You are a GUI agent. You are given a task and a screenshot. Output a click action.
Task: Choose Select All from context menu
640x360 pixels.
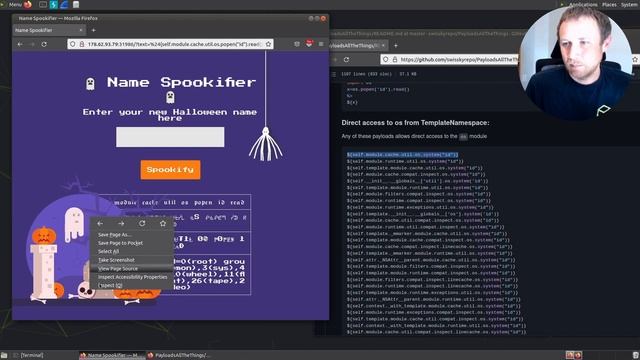pyautogui.click(x=131, y=251)
